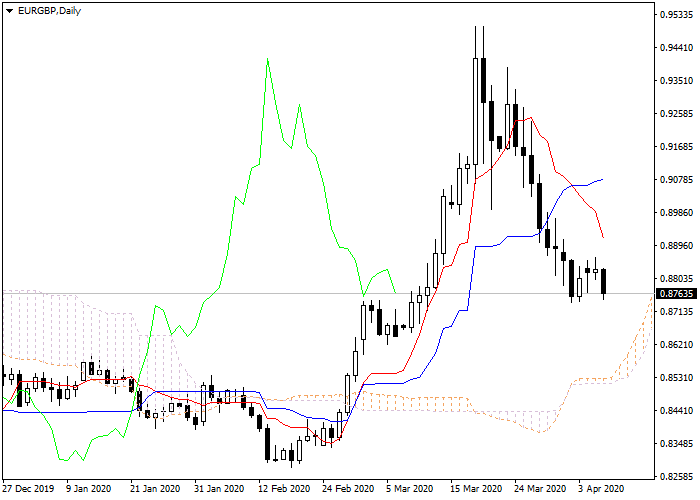Select price level 0.82585 on the scale
The image size is (700, 500).
click(x=676, y=477)
